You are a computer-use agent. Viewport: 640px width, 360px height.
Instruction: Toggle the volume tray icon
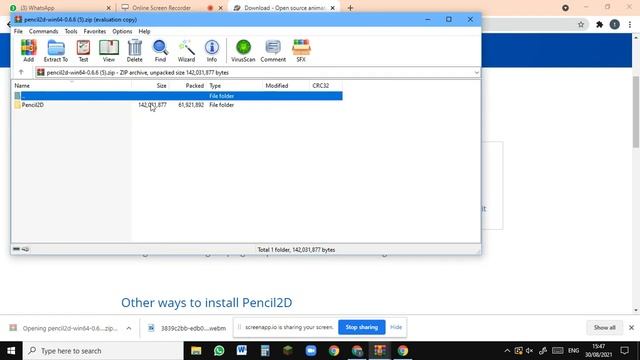(529, 351)
